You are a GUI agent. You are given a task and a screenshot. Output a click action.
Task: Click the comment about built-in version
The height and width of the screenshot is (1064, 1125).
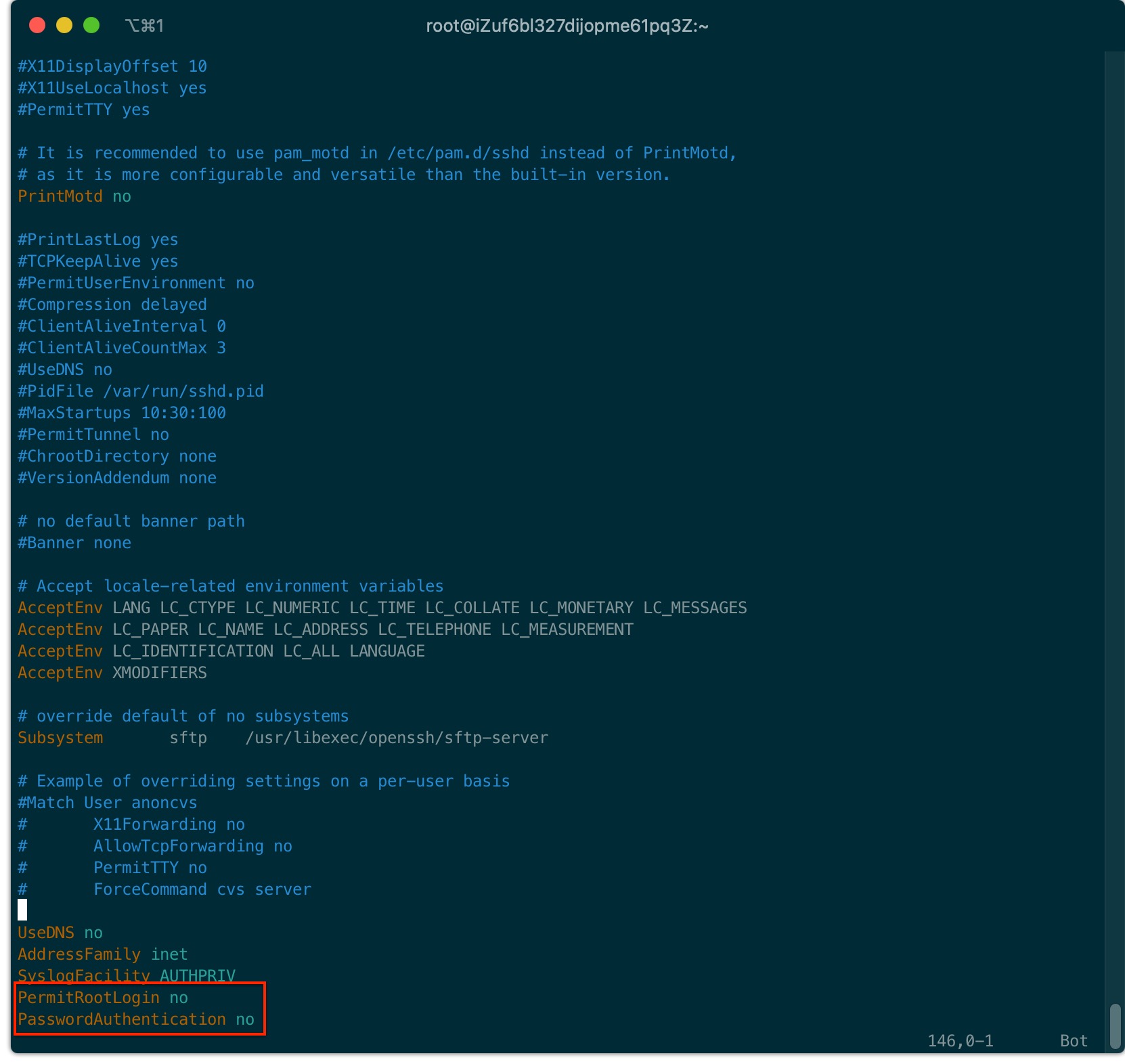pyautogui.click(x=345, y=175)
